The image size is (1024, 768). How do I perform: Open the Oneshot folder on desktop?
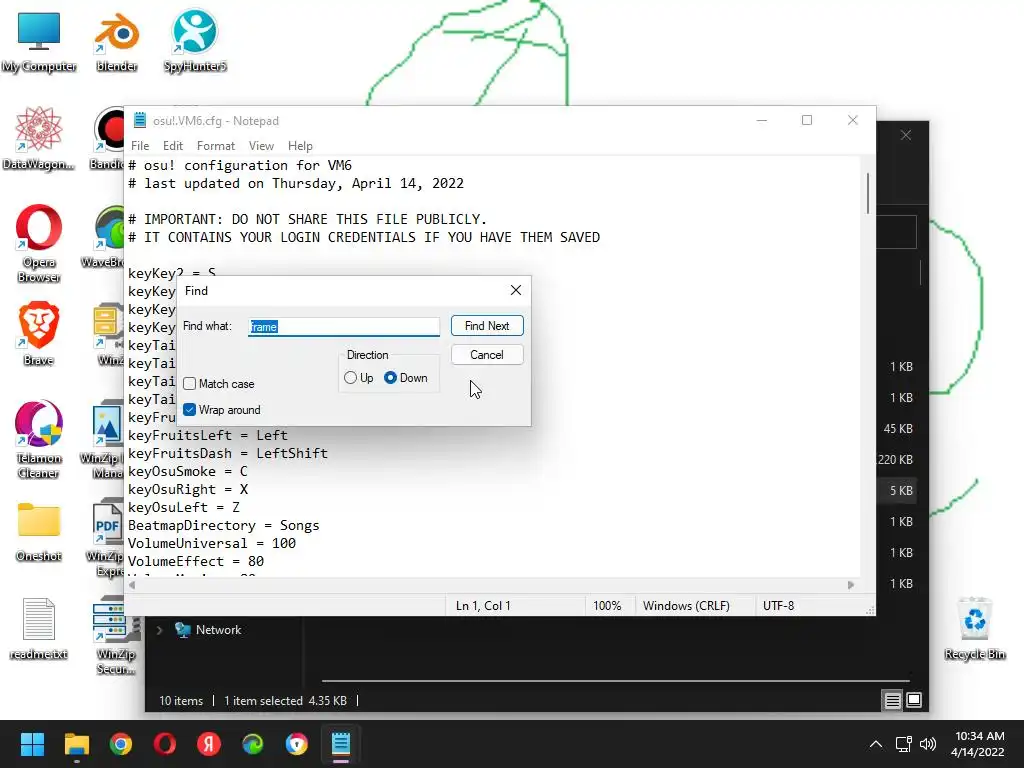(x=39, y=532)
